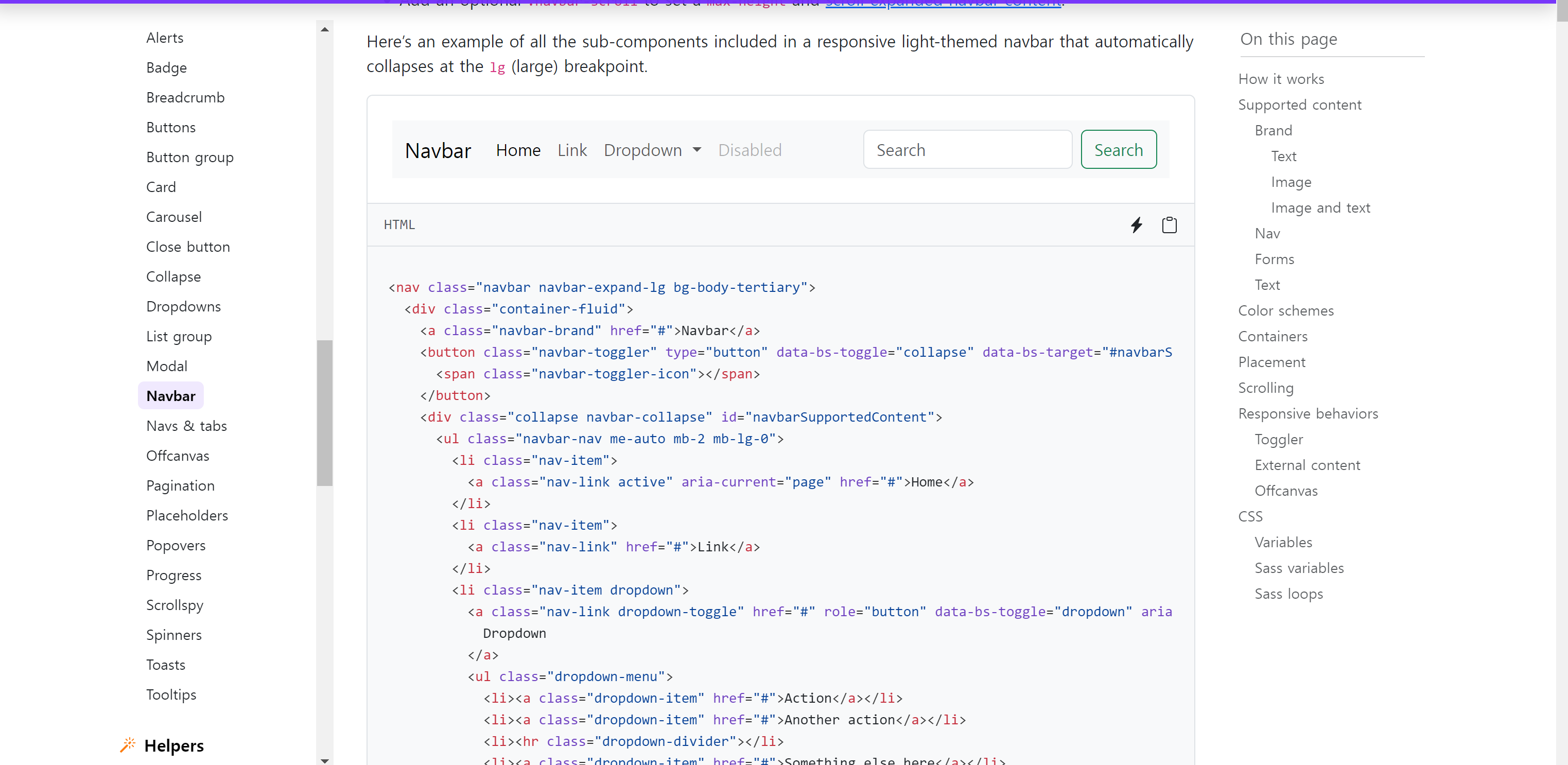Screen dimensions: 1568x765
Task: Copy code with the clipboard icon
Action: click(1169, 224)
